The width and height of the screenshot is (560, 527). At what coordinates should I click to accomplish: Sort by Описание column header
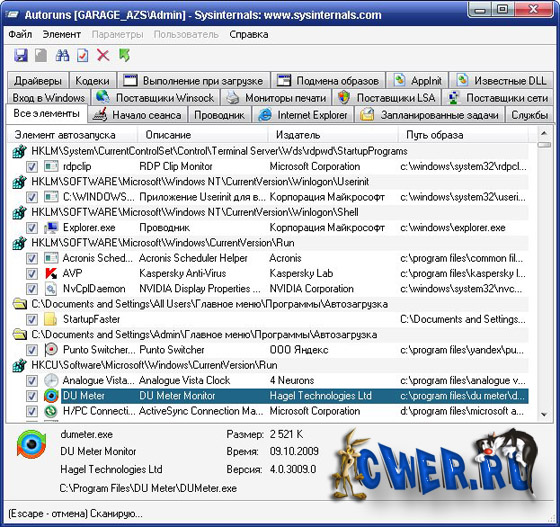[x=202, y=135]
